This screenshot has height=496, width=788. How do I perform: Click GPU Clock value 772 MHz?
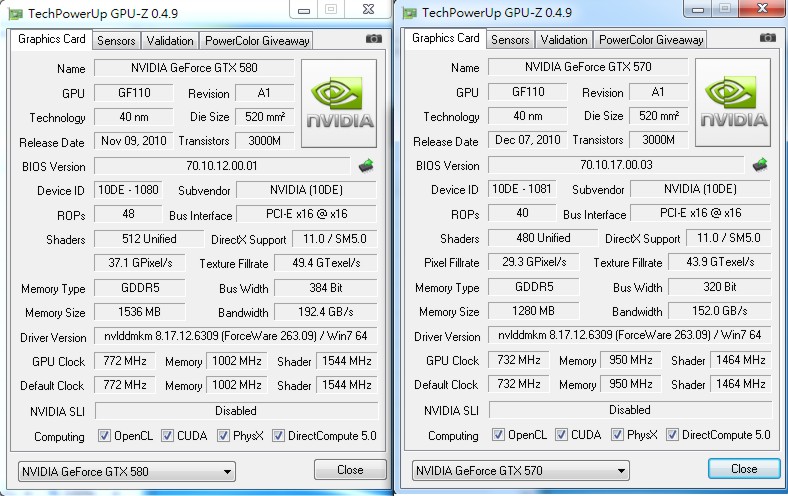125,361
